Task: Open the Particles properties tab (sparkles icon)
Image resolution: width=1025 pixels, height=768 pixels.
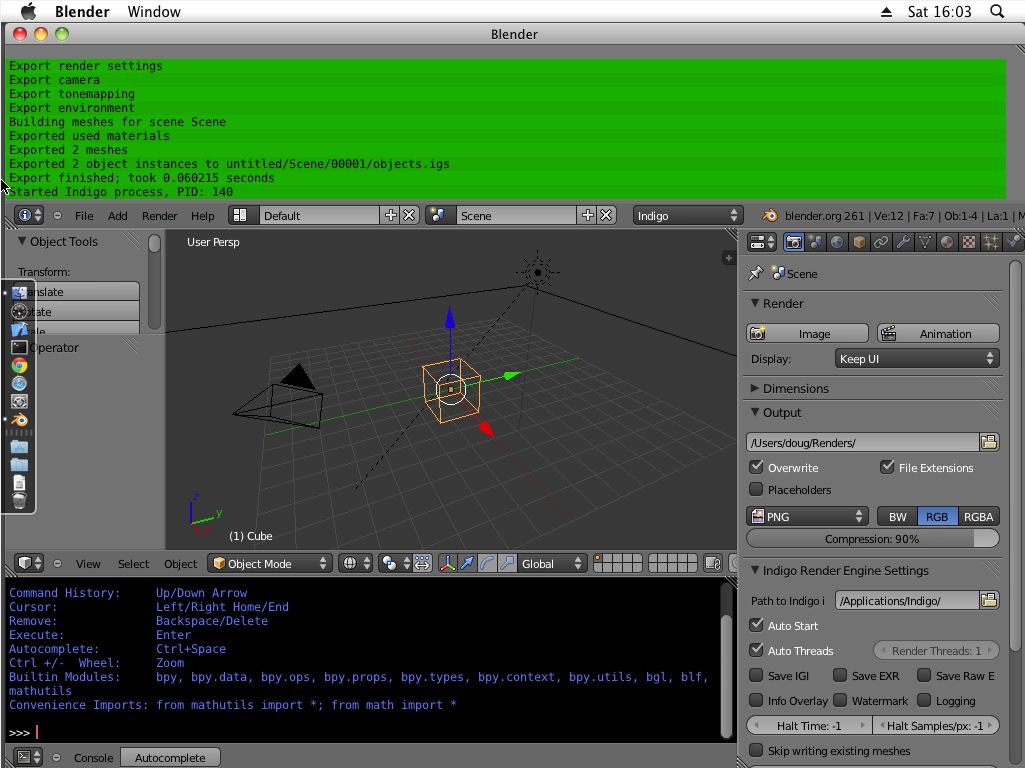Action: 991,242
